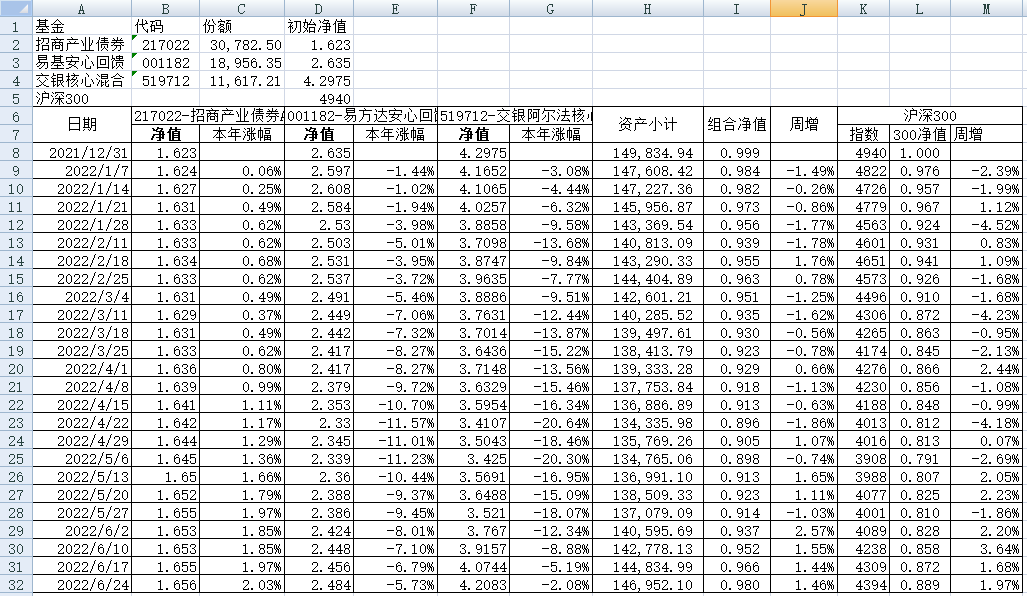Click the 日期 merged header cell
This screenshot has height=596, width=1027.
coord(82,125)
